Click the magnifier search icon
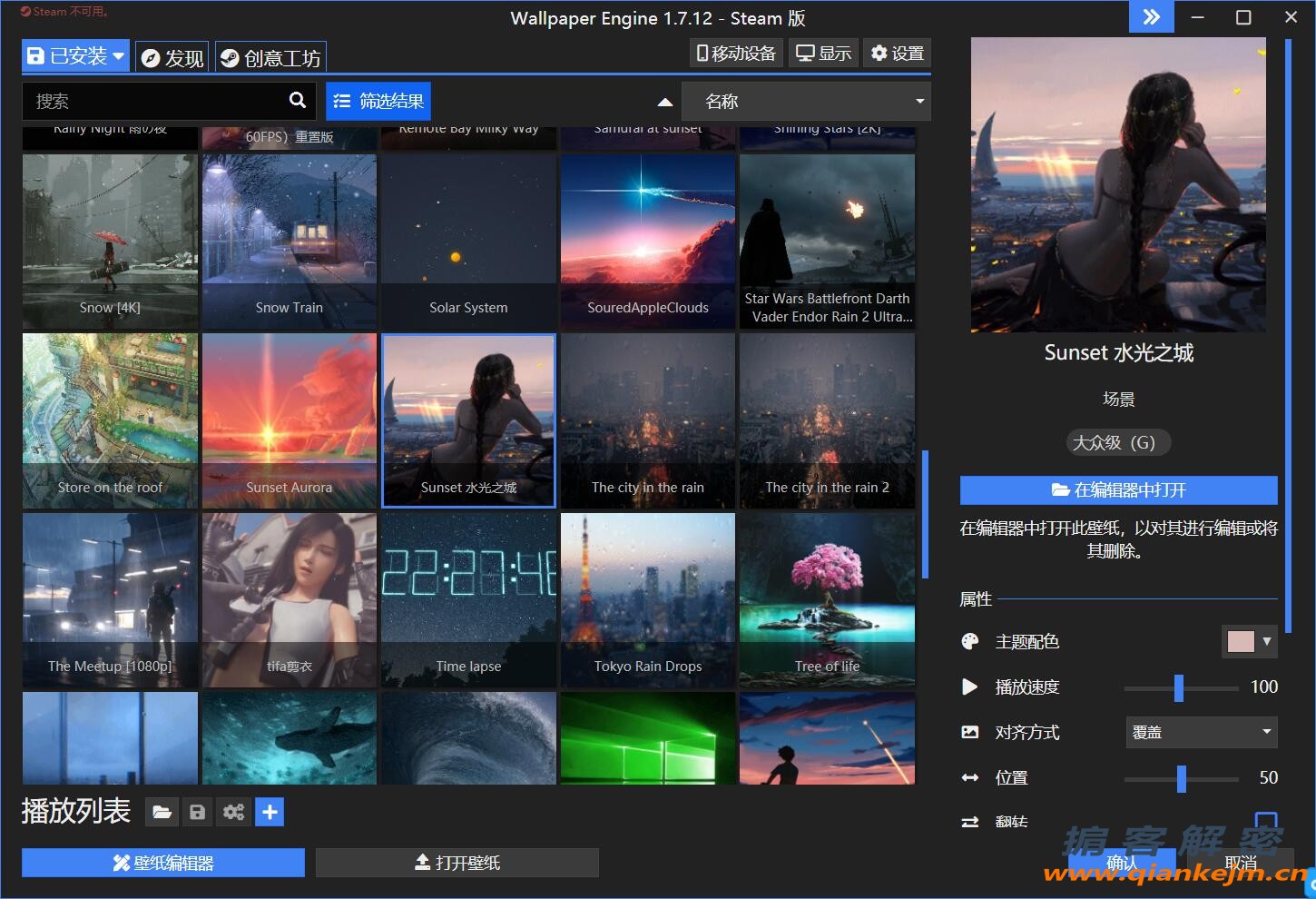The width and height of the screenshot is (1316, 899). tap(298, 100)
